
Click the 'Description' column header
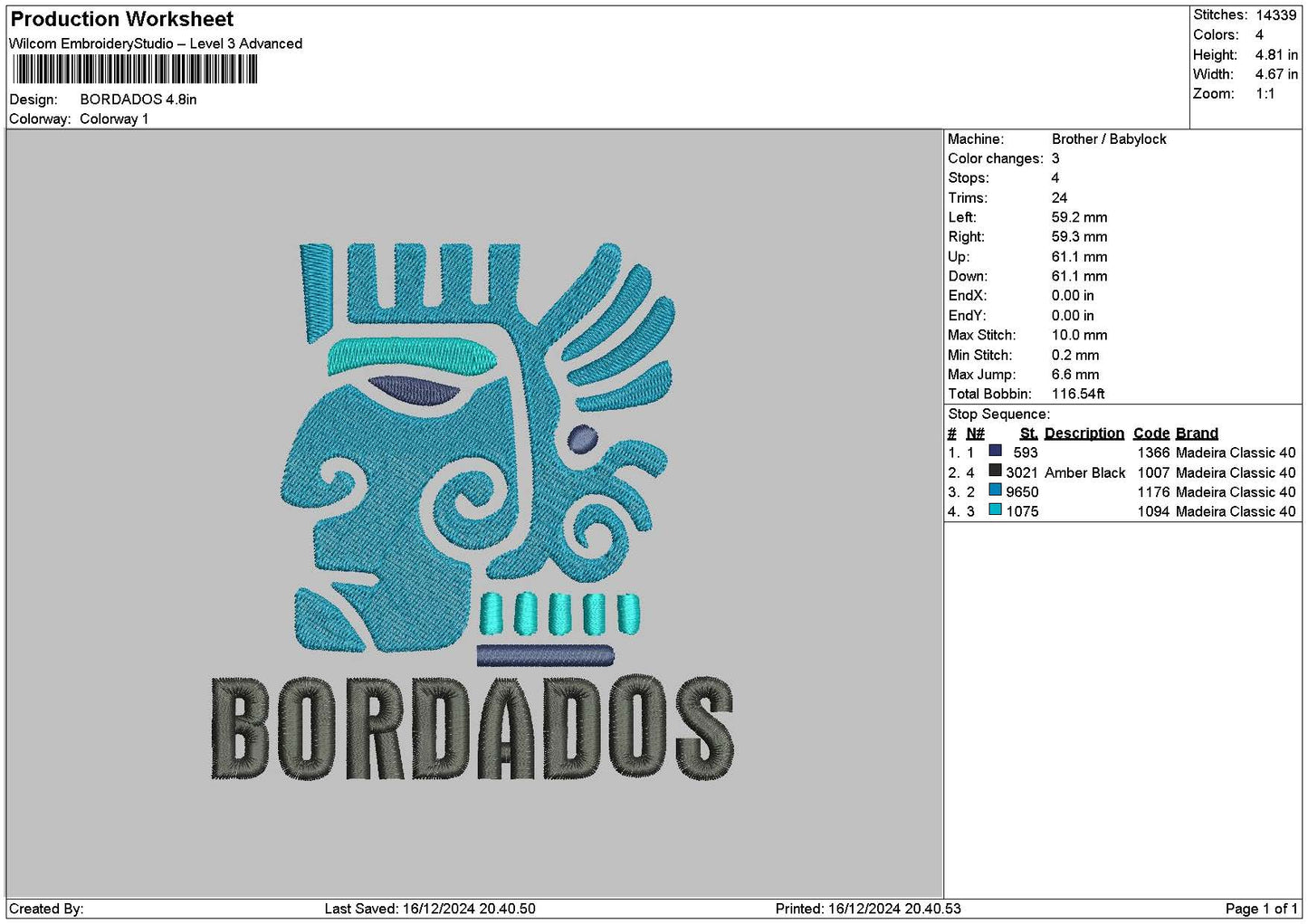(1084, 433)
